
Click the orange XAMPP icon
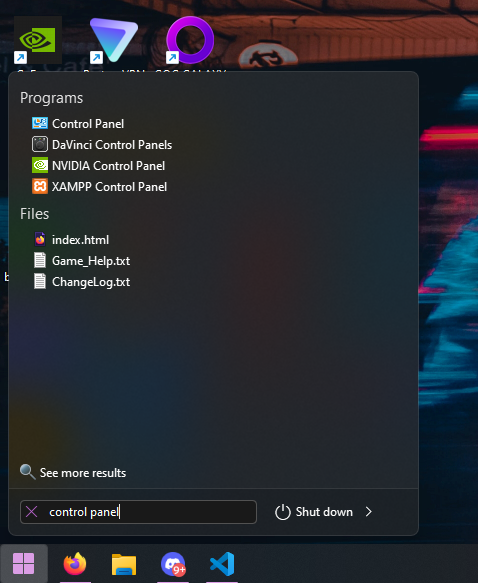pos(40,186)
